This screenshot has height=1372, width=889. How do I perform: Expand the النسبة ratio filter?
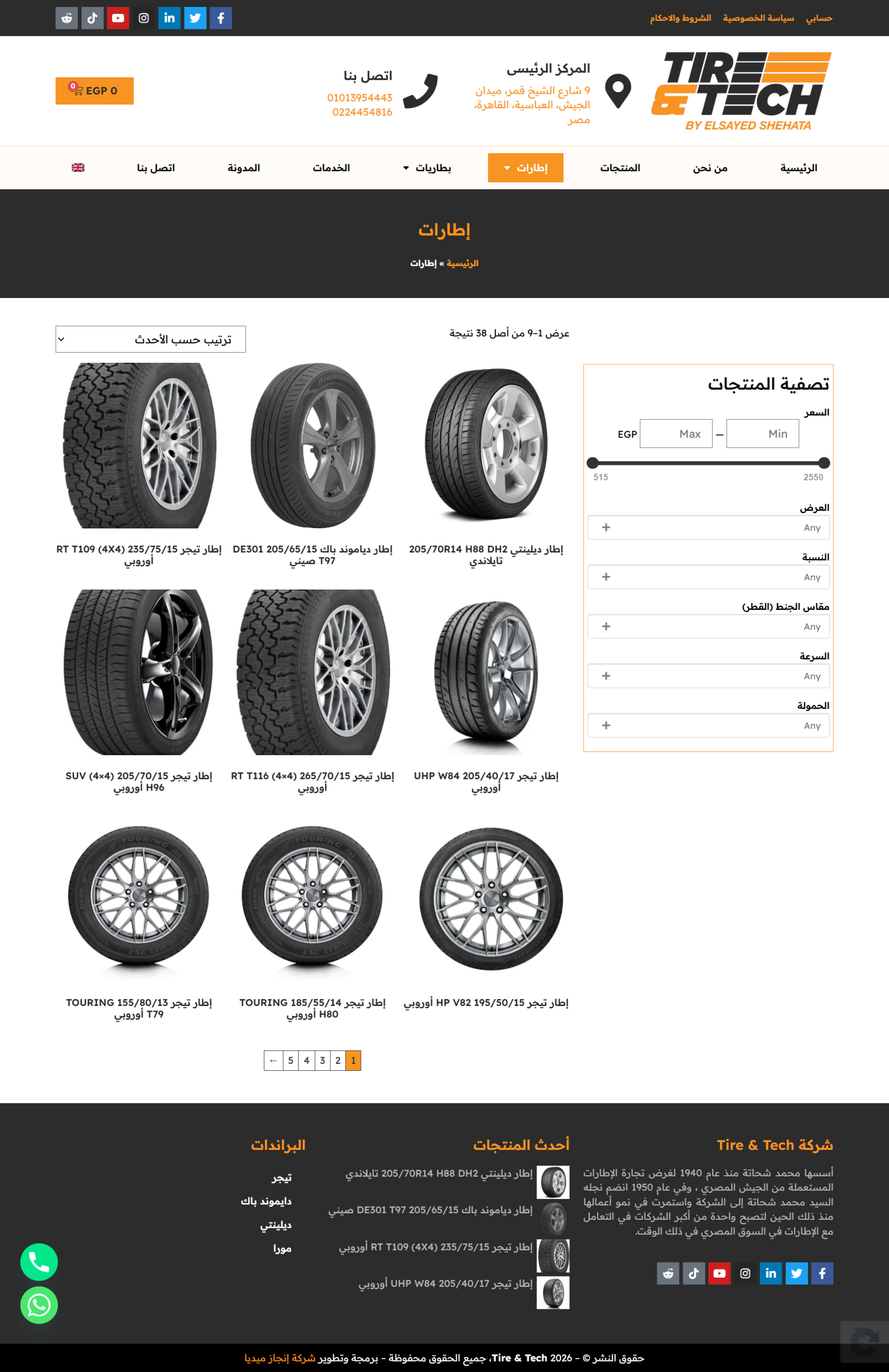(708, 577)
